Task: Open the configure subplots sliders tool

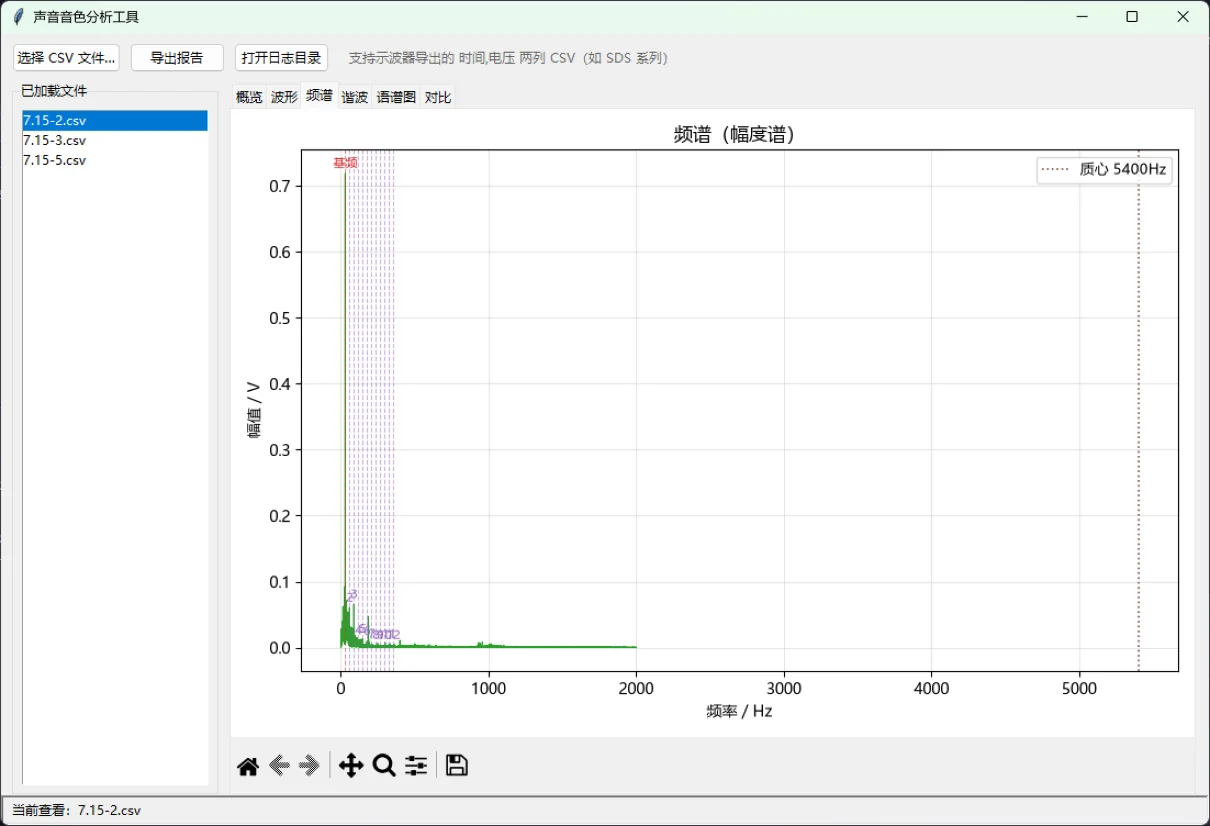Action: (416, 766)
